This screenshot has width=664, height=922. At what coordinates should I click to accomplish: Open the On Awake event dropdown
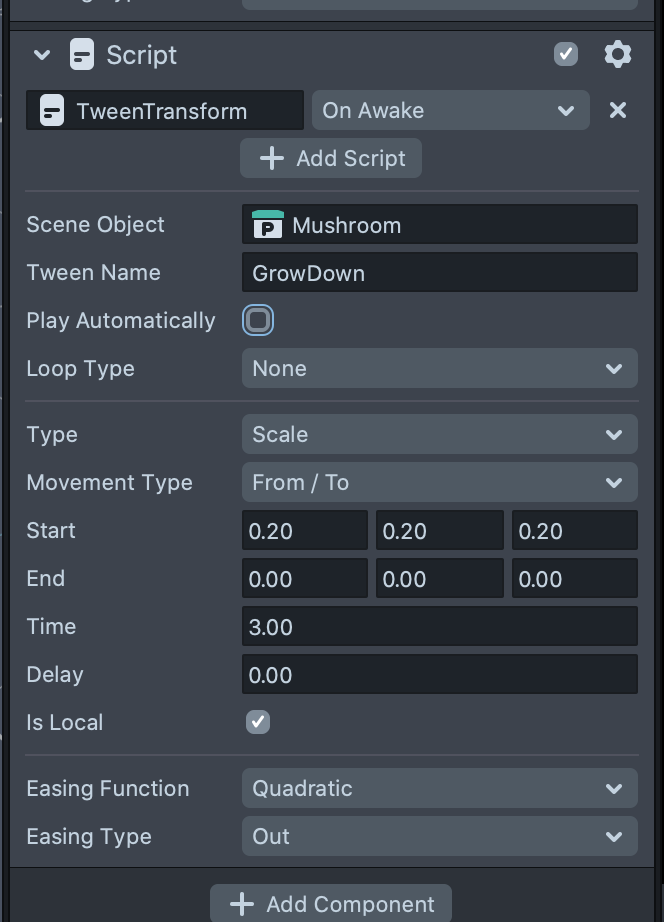coord(450,110)
